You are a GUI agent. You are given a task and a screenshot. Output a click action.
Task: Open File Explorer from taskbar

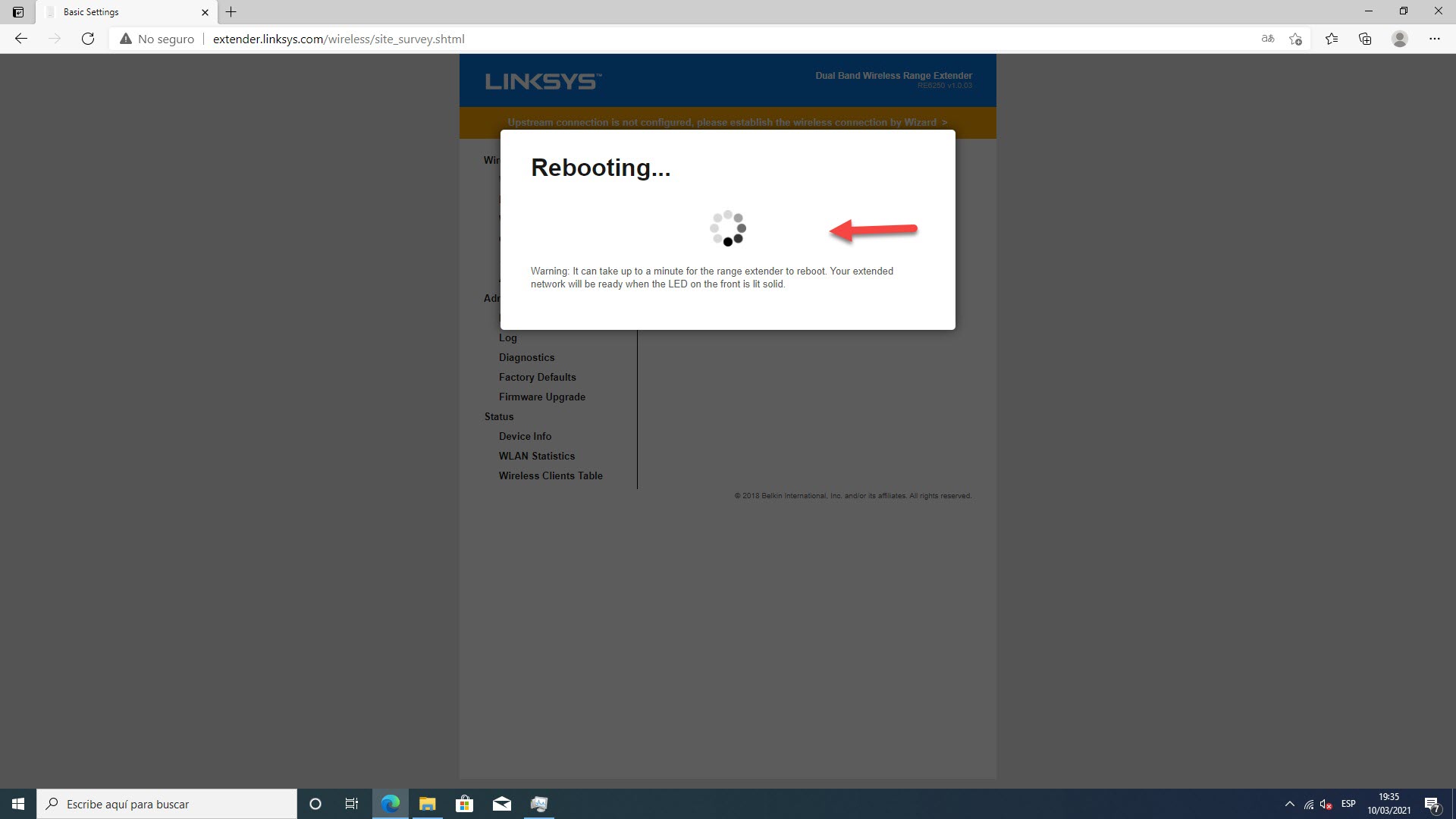tap(427, 804)
